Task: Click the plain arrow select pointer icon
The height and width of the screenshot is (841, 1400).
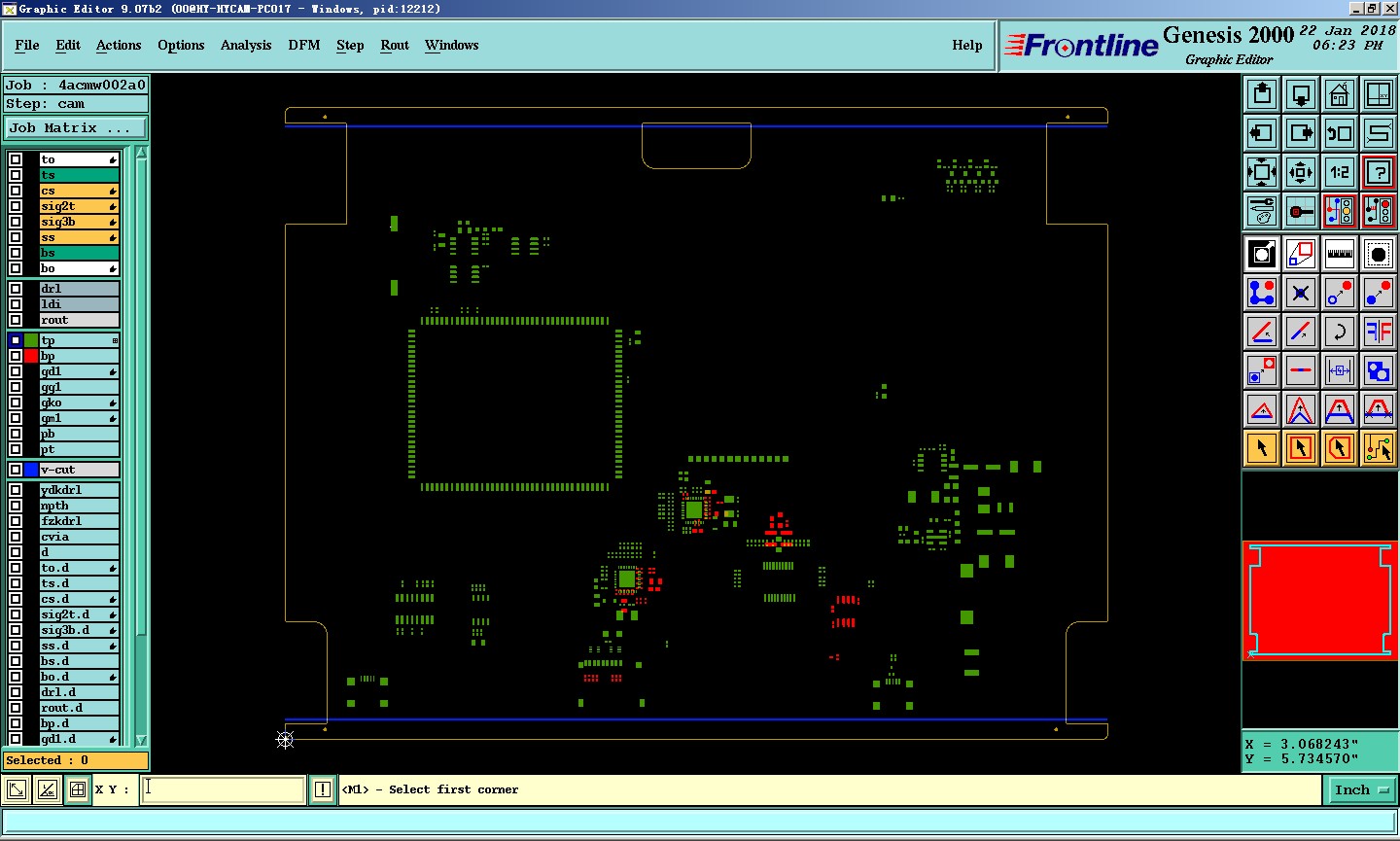Action: tap(1262, 448)
